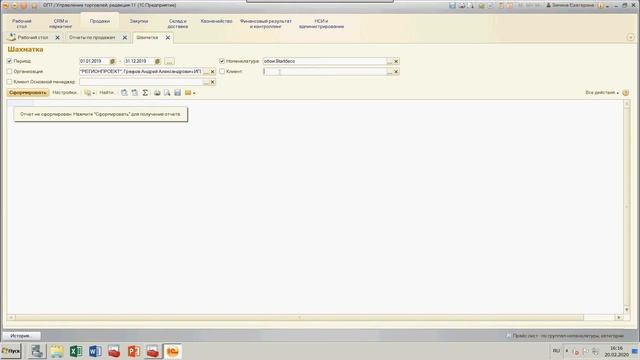Open selection list for Клиент field

point(389,71)
